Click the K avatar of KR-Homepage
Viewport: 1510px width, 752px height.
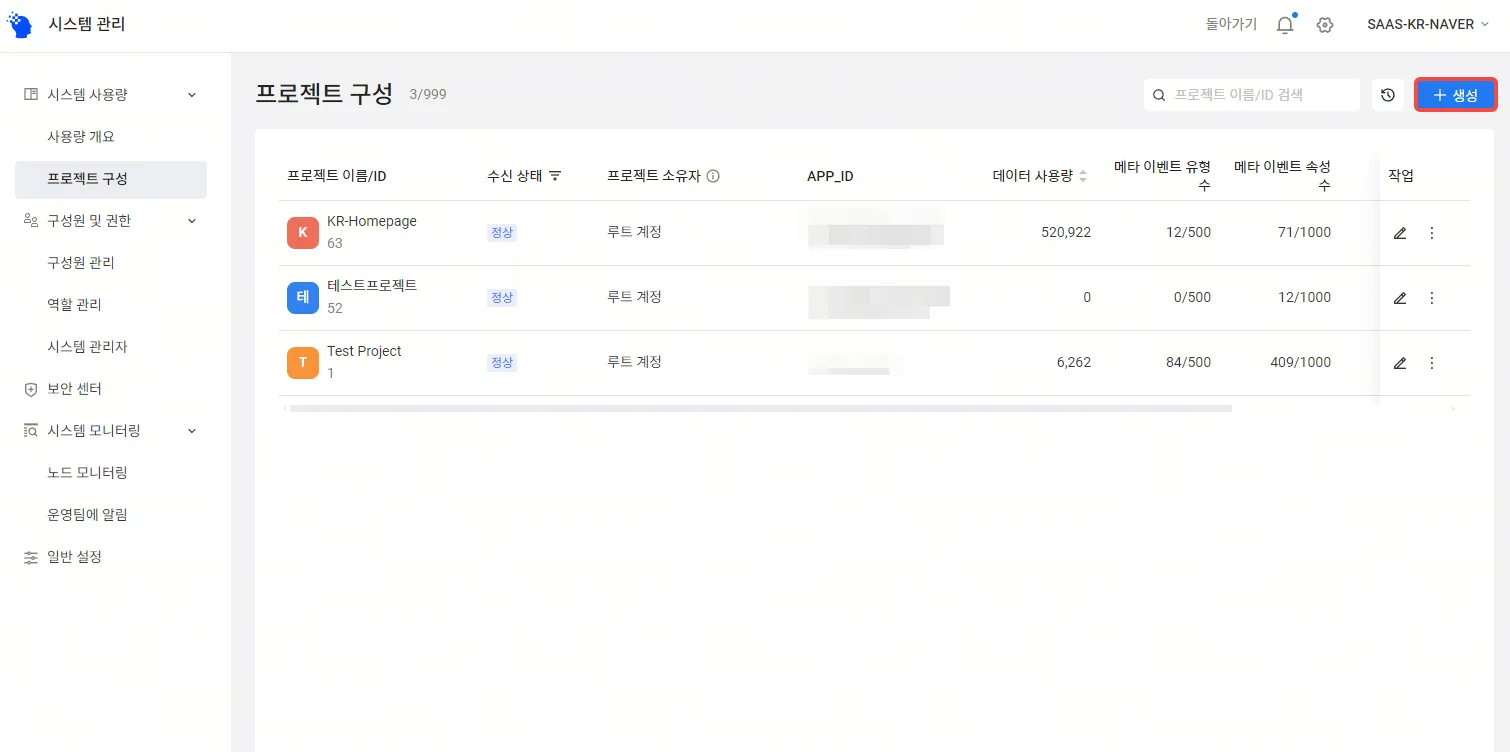[x=303, y=232]
